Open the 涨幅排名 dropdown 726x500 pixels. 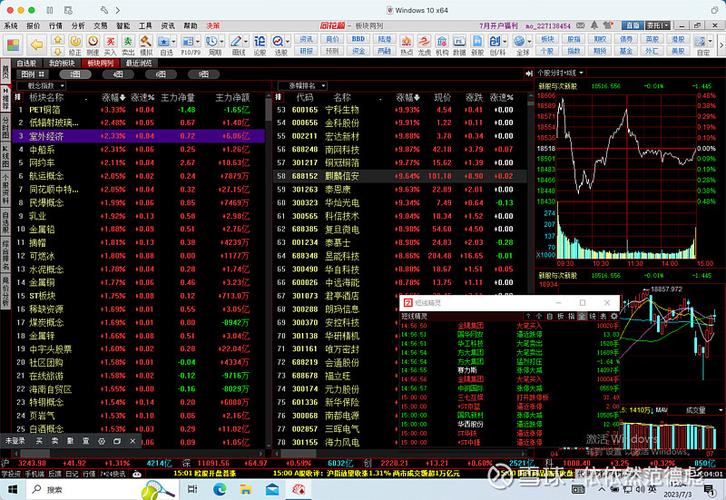[x=302, y=86]
